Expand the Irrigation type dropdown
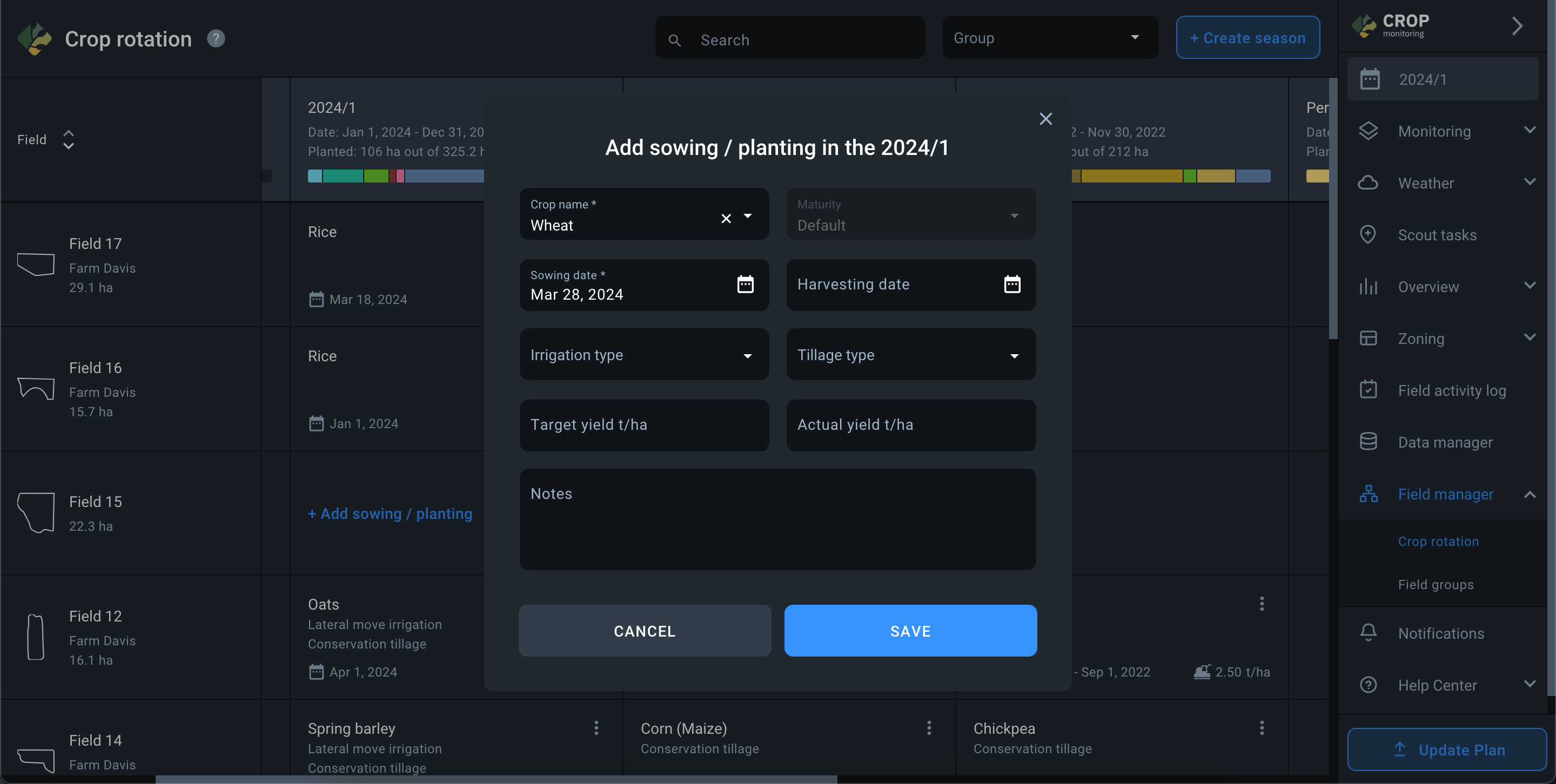 pos(644,355)
